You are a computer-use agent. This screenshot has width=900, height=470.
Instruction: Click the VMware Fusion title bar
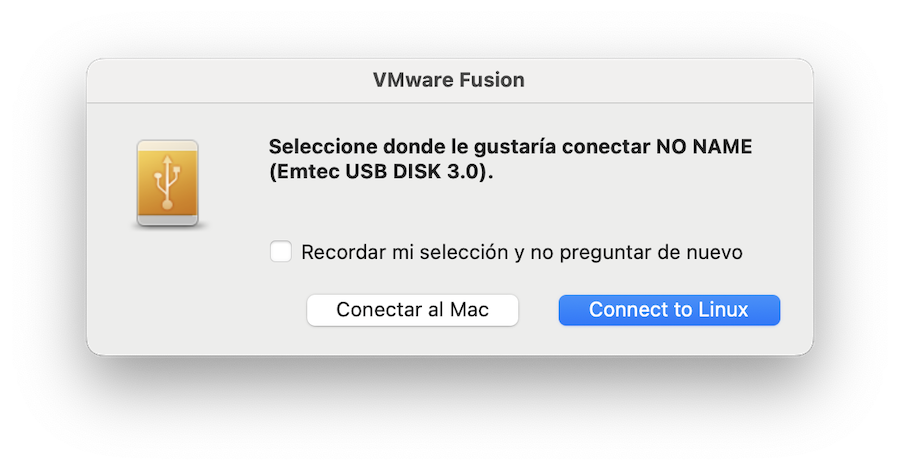click(449, 80)
